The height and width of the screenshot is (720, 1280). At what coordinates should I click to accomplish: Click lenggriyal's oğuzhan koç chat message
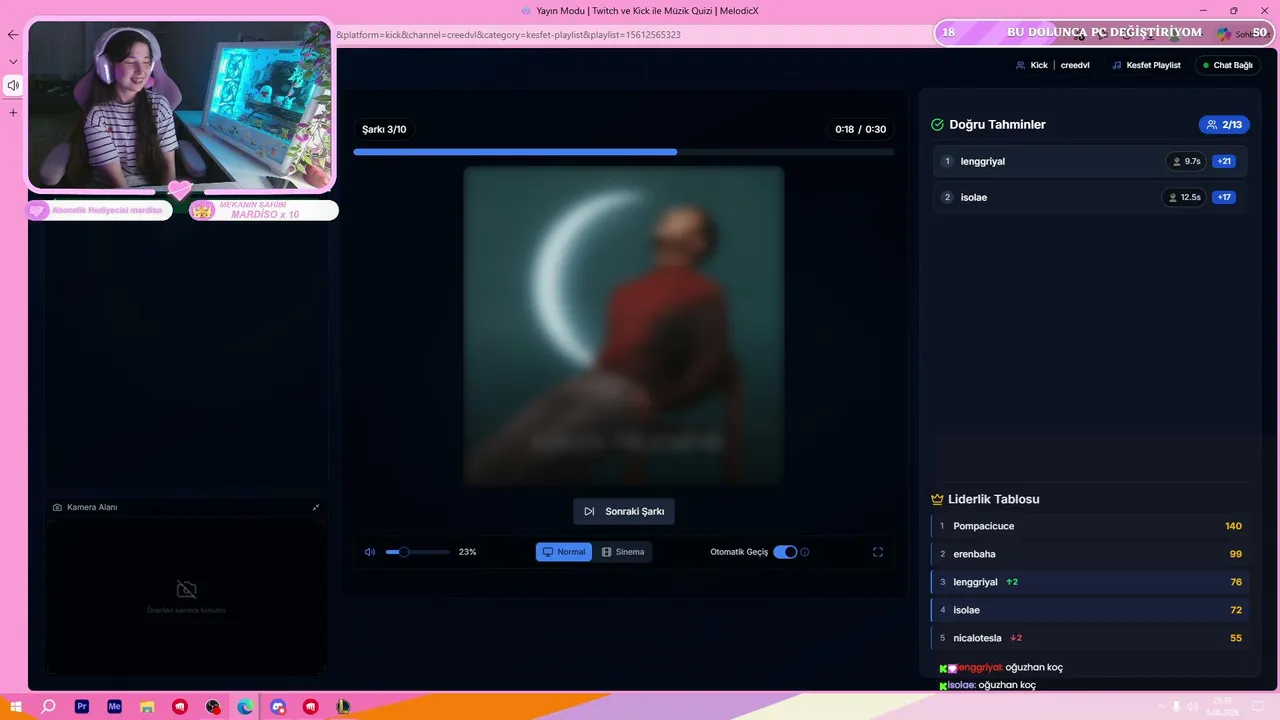pyautogui.click(x=1000, y=667)
